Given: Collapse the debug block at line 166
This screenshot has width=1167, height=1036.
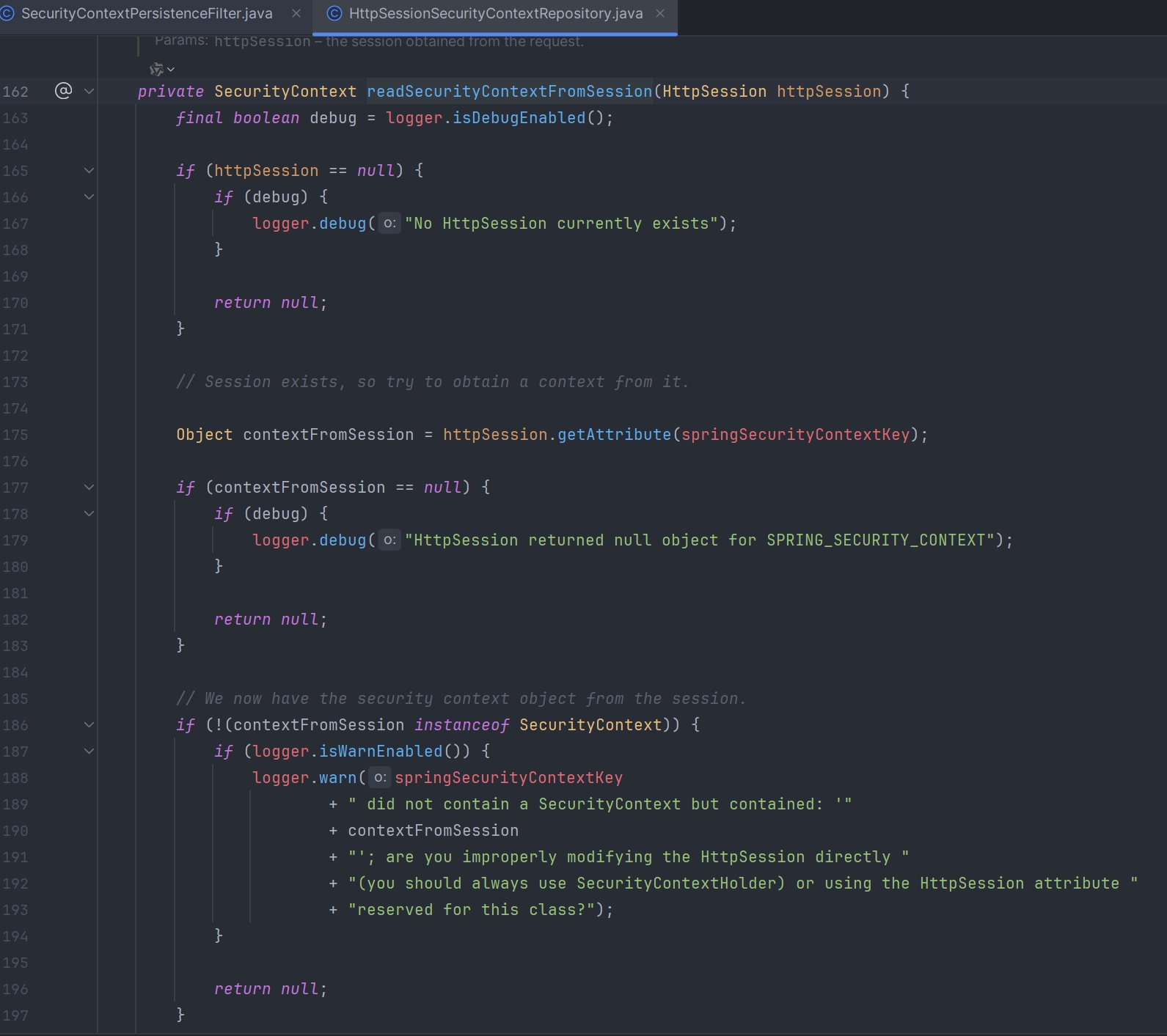Looking at the screenshot, I should [x=89, y=196].
